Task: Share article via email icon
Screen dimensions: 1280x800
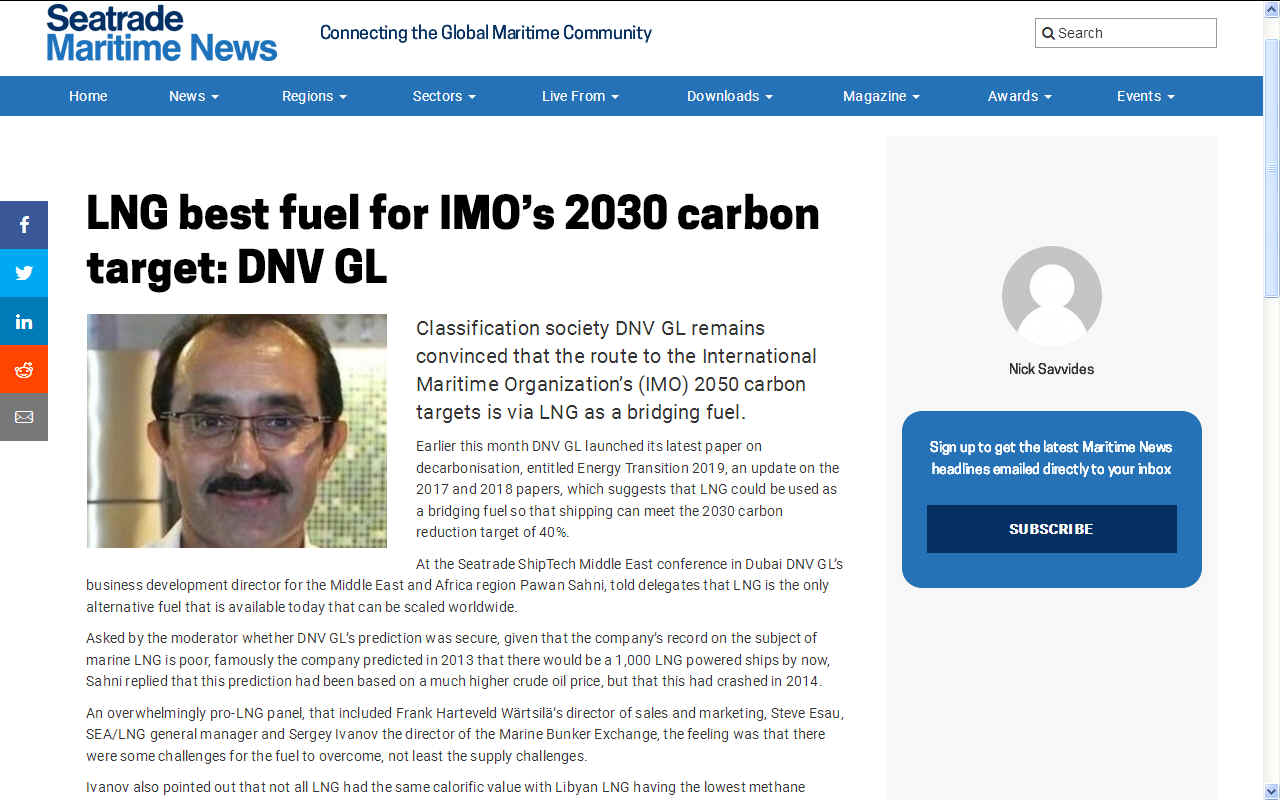Action: (x=24, y=417)
